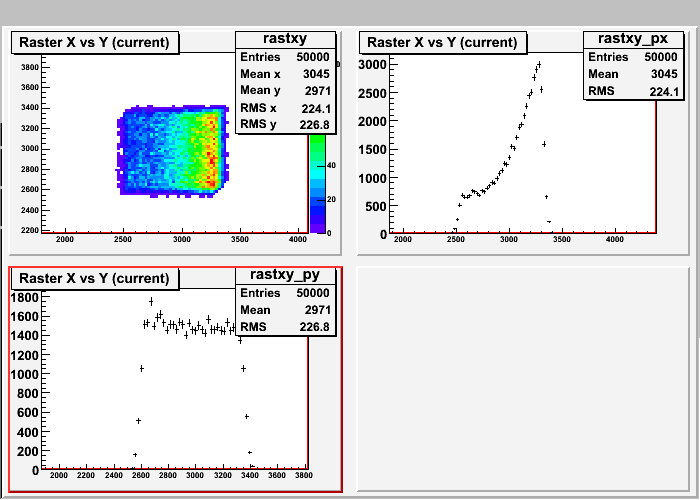This screenshot has width=700, height=500.
Task: Click 'Mean 2971' in the rastxy_py stats box
Action: 285,310
